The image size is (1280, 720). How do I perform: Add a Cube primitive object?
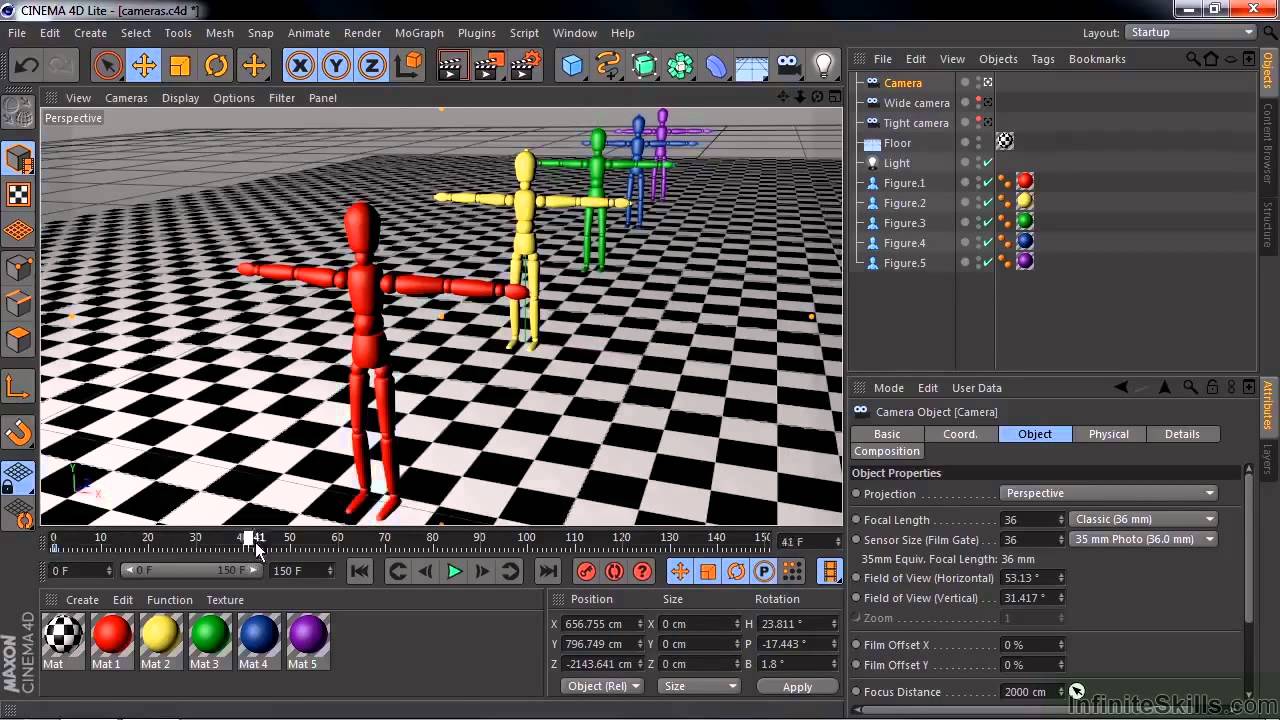click(572, 67)
